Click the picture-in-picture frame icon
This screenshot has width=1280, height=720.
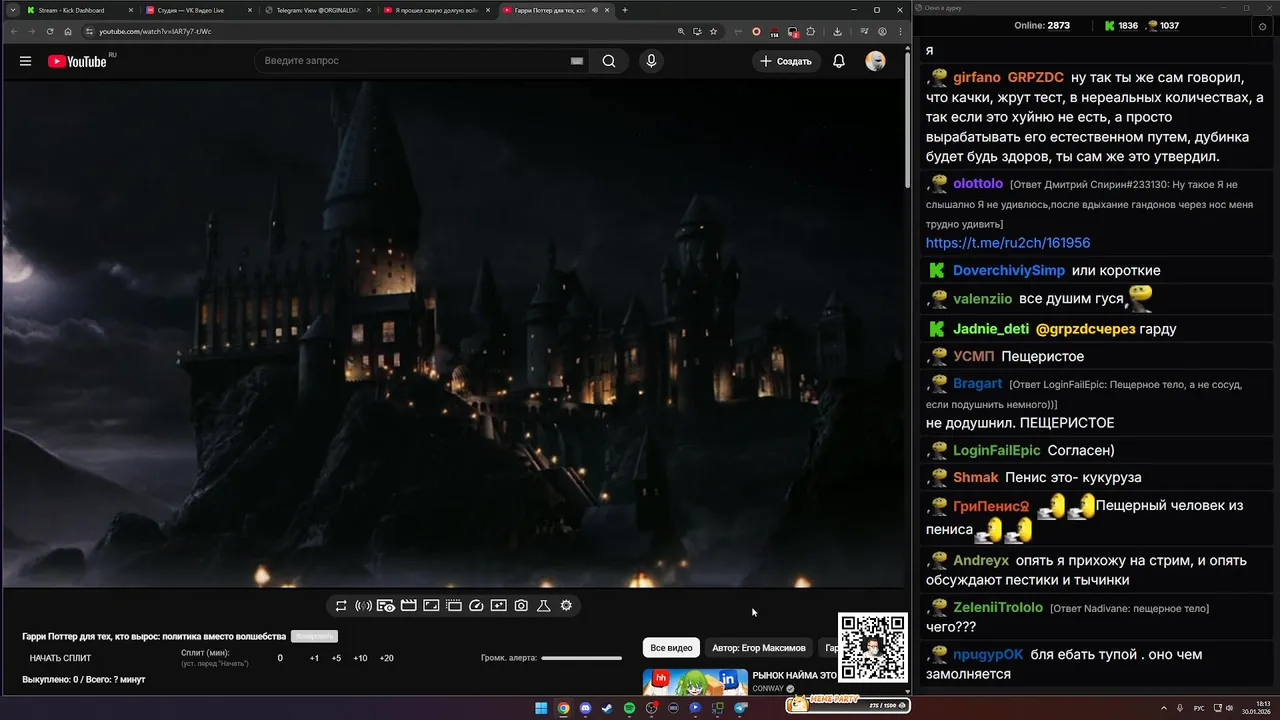431,606
